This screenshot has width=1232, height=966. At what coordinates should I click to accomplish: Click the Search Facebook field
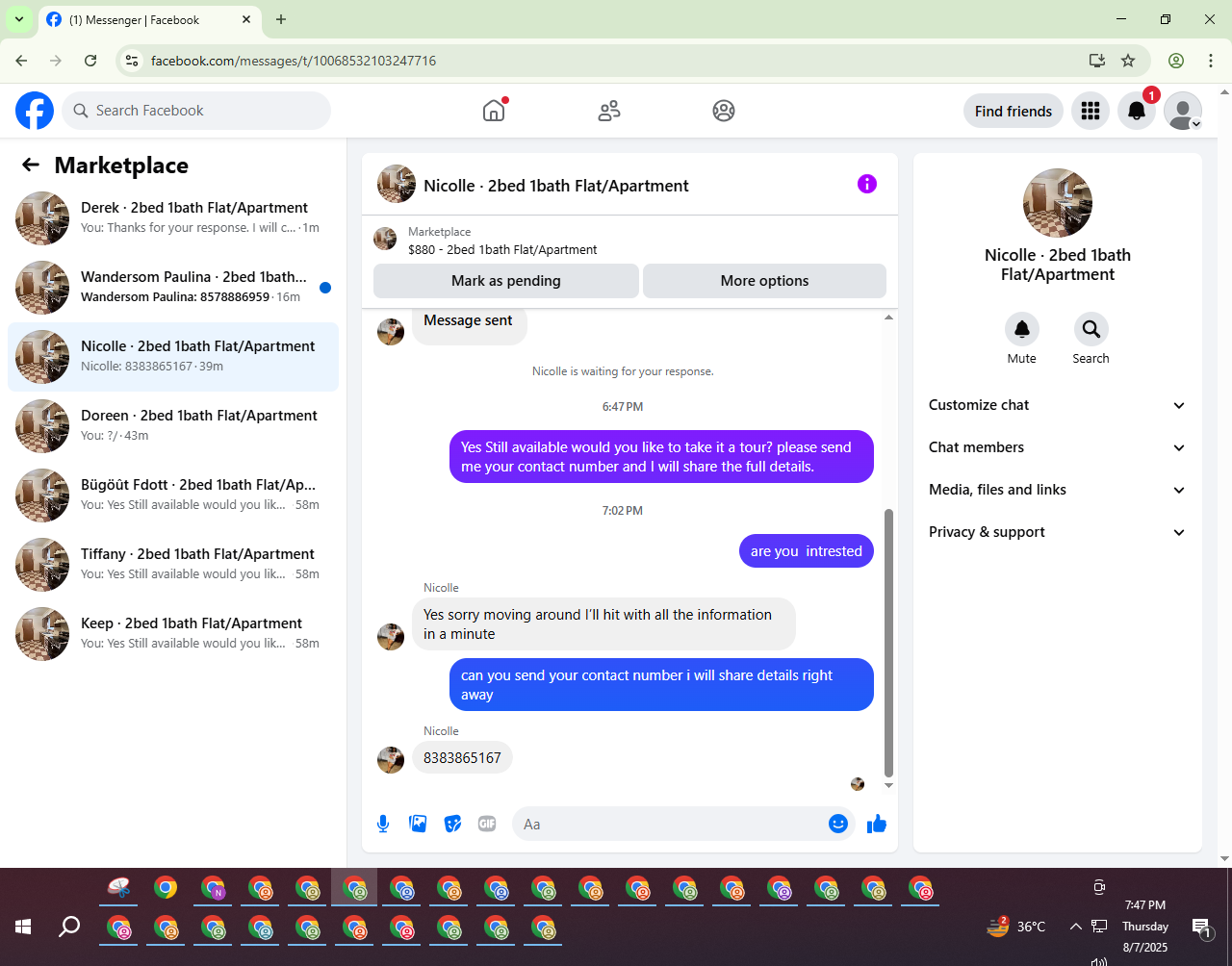196,111
